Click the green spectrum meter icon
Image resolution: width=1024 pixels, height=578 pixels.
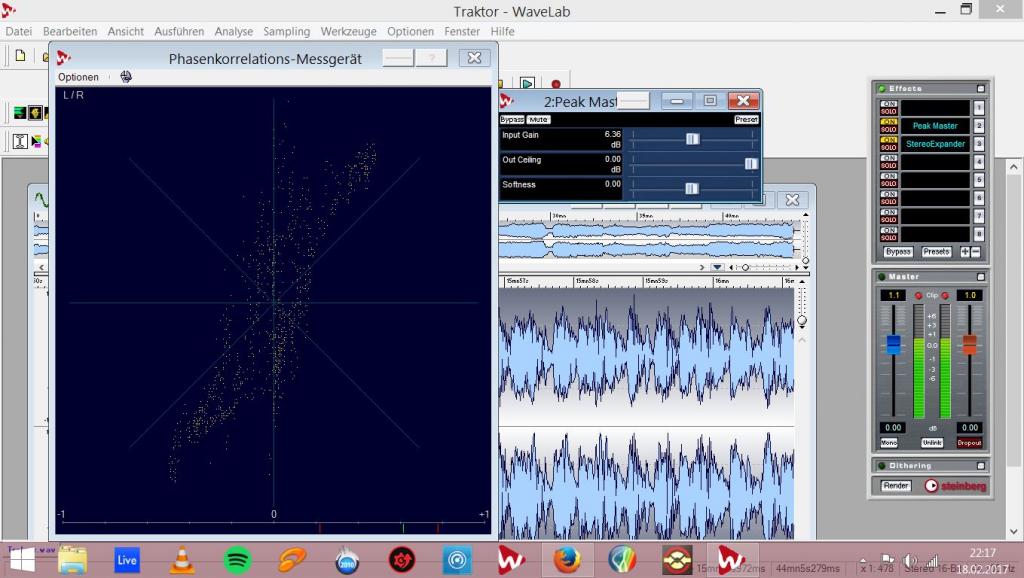pyautogui.click(x=20, y=113)
